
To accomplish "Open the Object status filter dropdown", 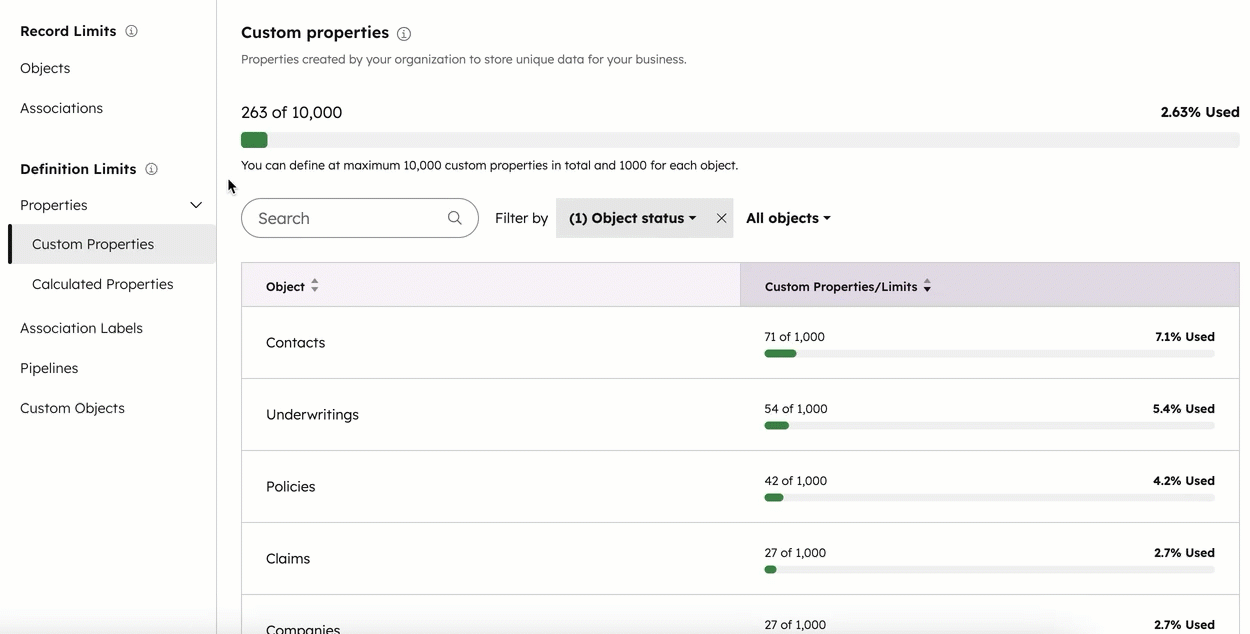I will [631, 217].
